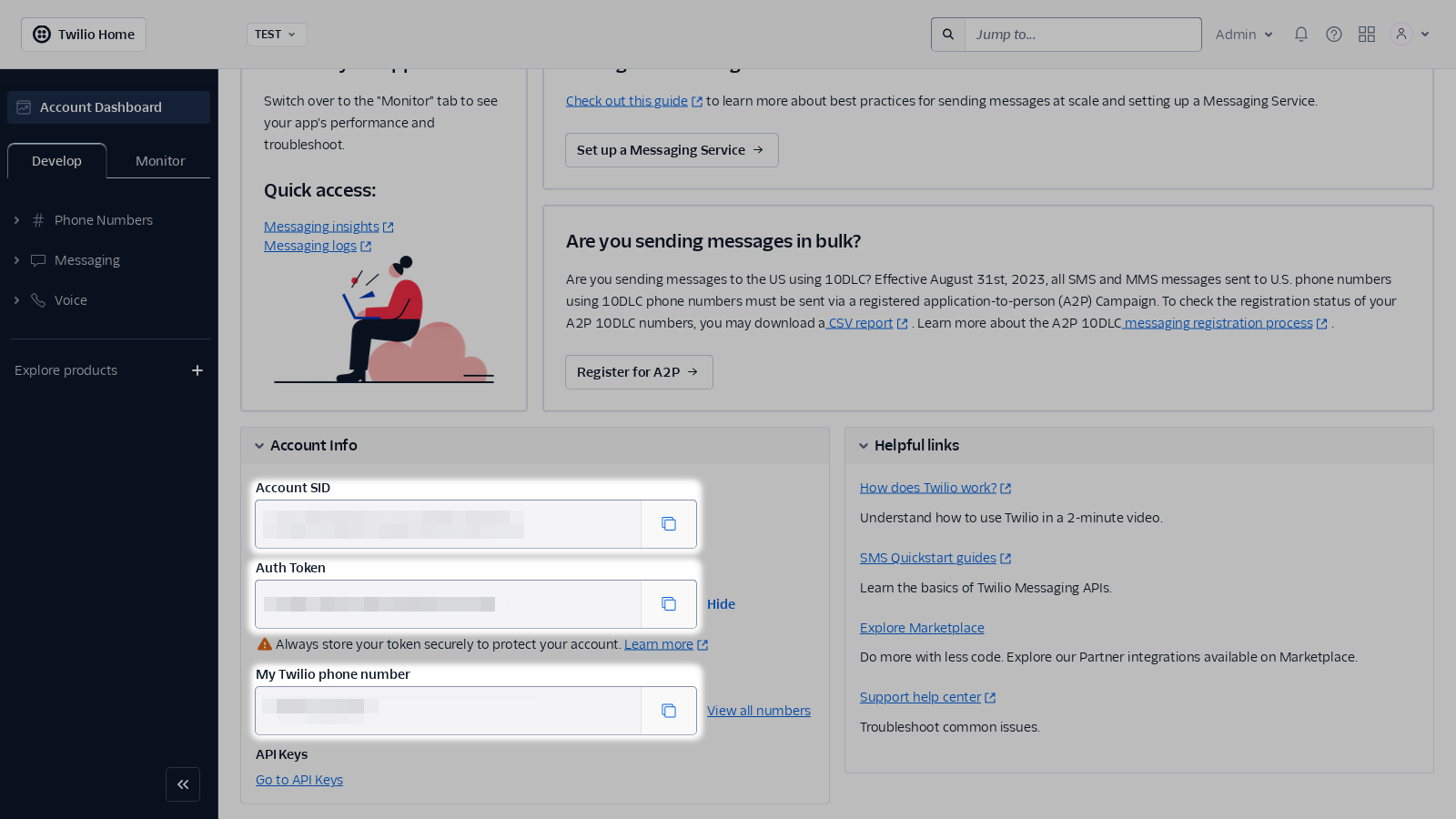Open Messaging logs link

click(x=310, y=246)
